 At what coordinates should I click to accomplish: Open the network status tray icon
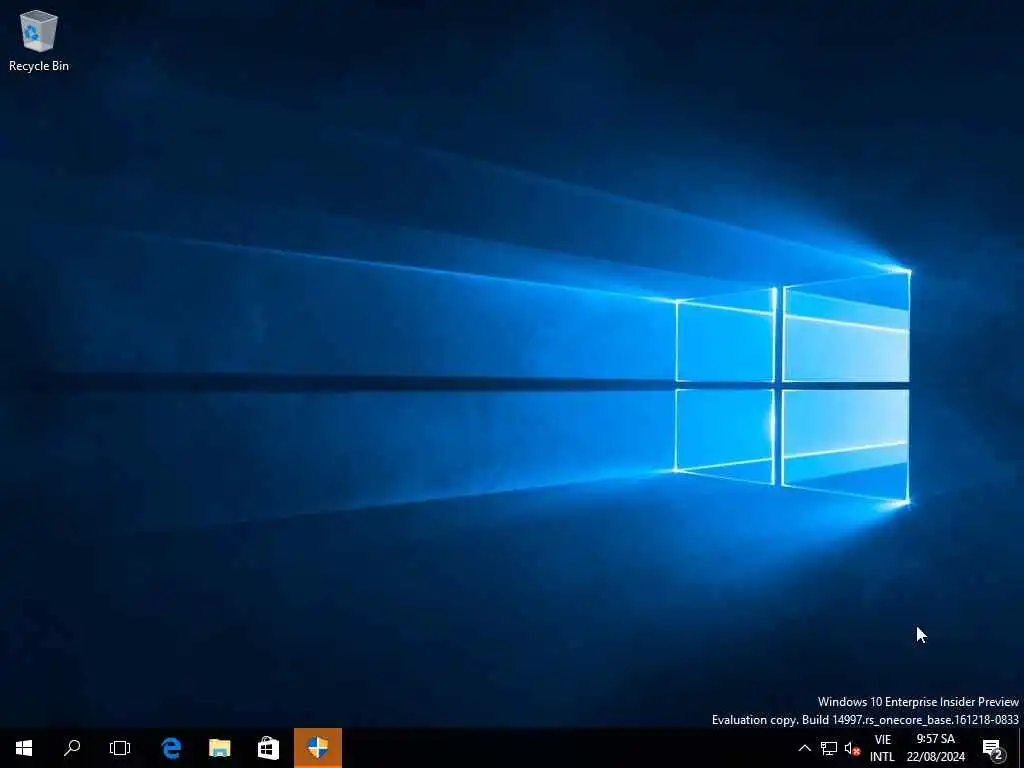click(x=829, y=748)
